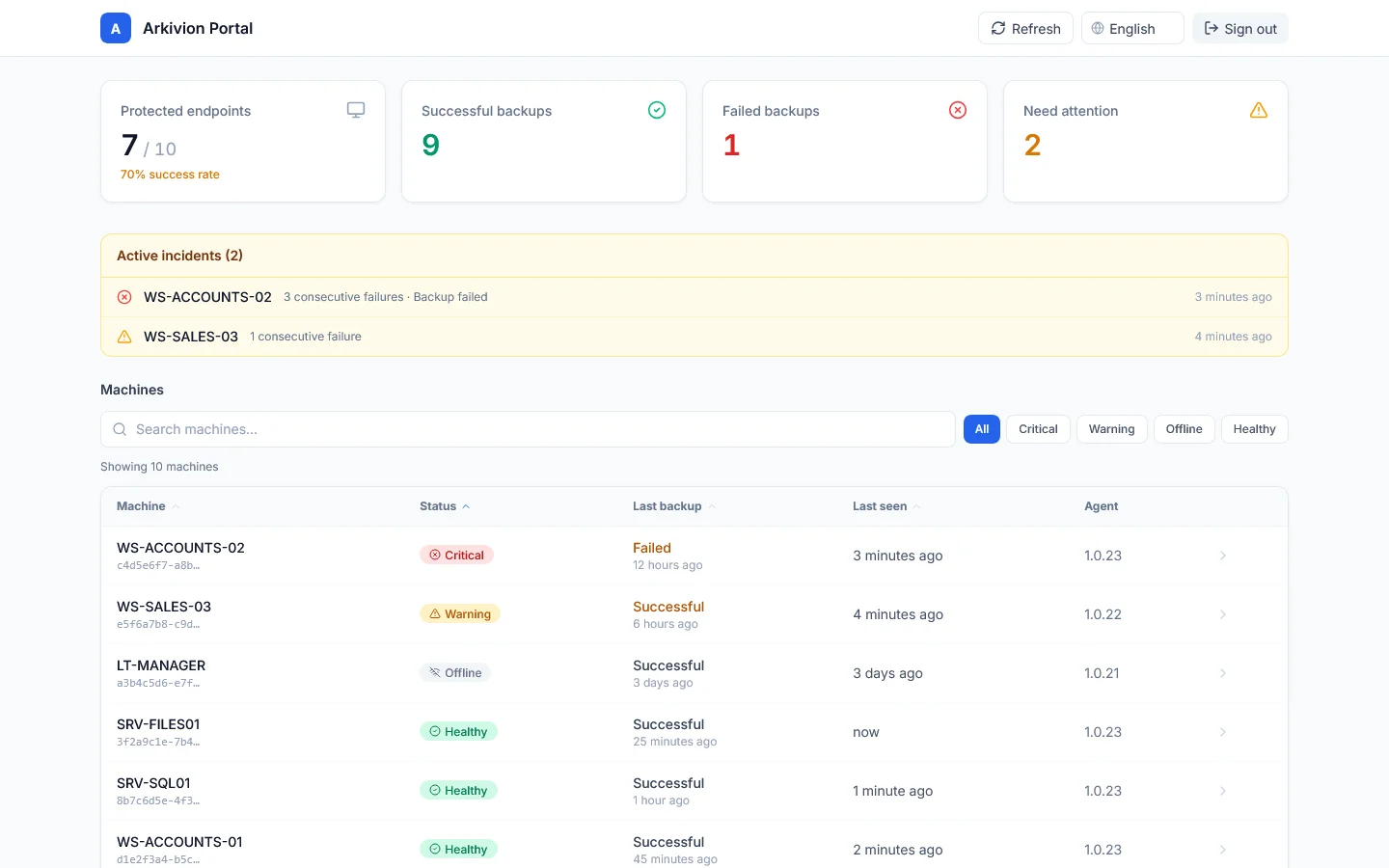Click the 70% success rate text

[x=170, y=175]
